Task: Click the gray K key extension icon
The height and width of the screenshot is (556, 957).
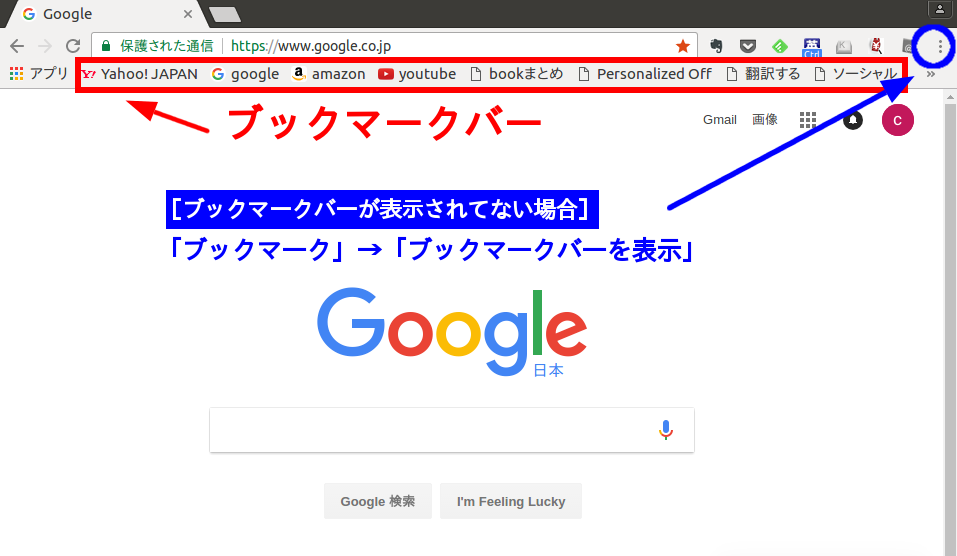Action: tap(843, 46)
